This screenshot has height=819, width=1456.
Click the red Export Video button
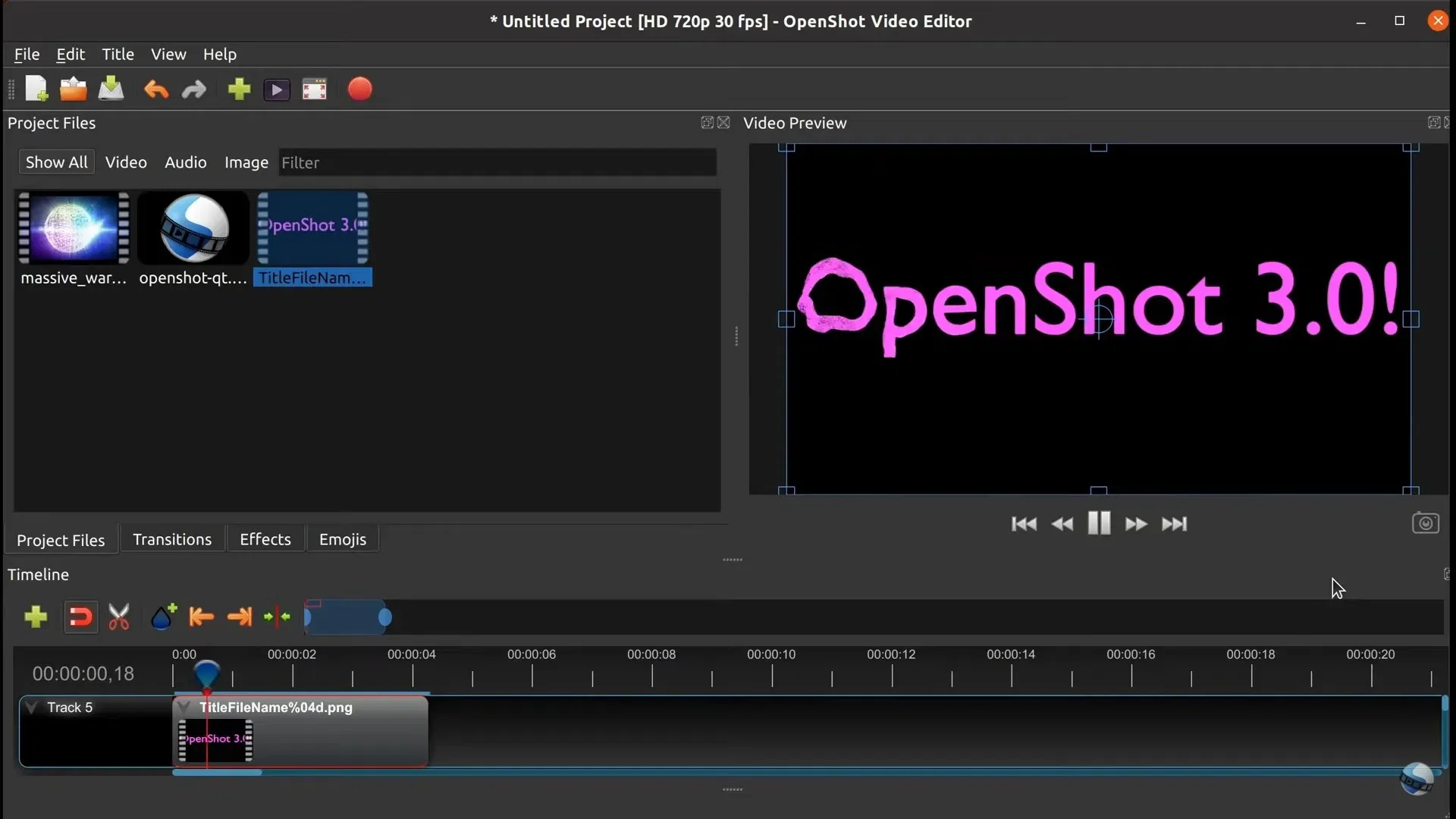360,89
